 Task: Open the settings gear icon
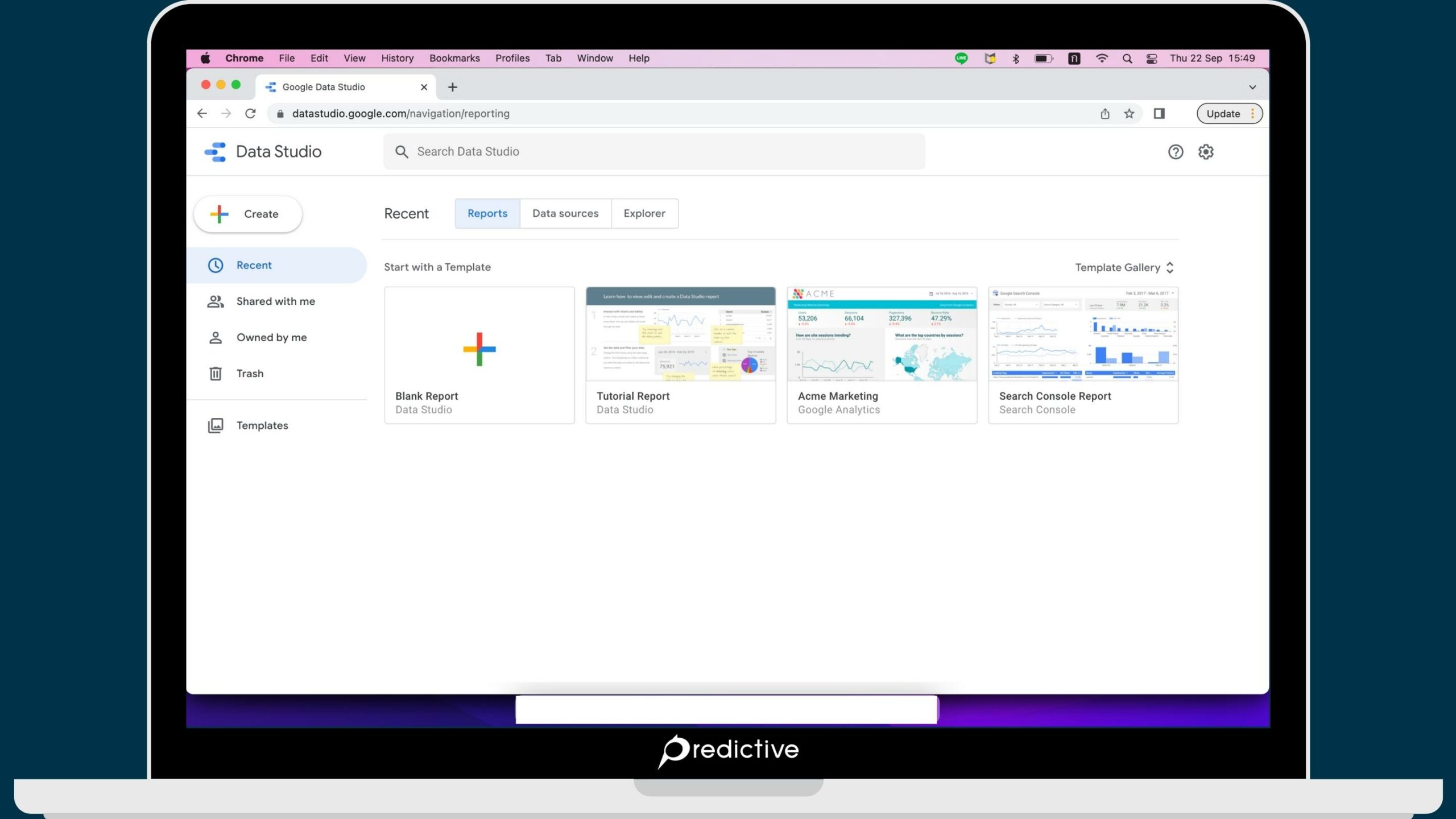(1206, 152)
